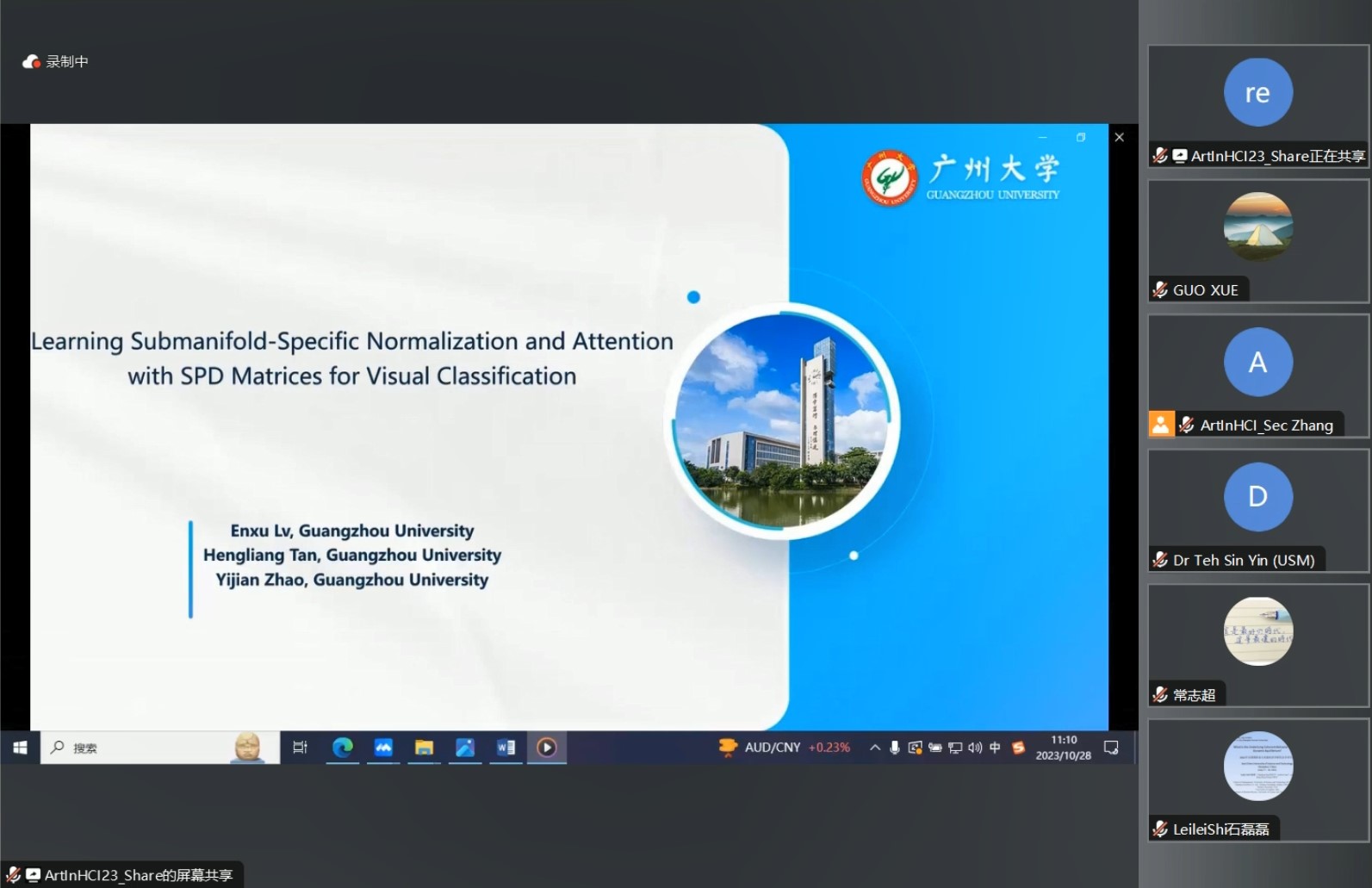Click muted mic icon beside GUO XUE

(x=1160, y=290)
